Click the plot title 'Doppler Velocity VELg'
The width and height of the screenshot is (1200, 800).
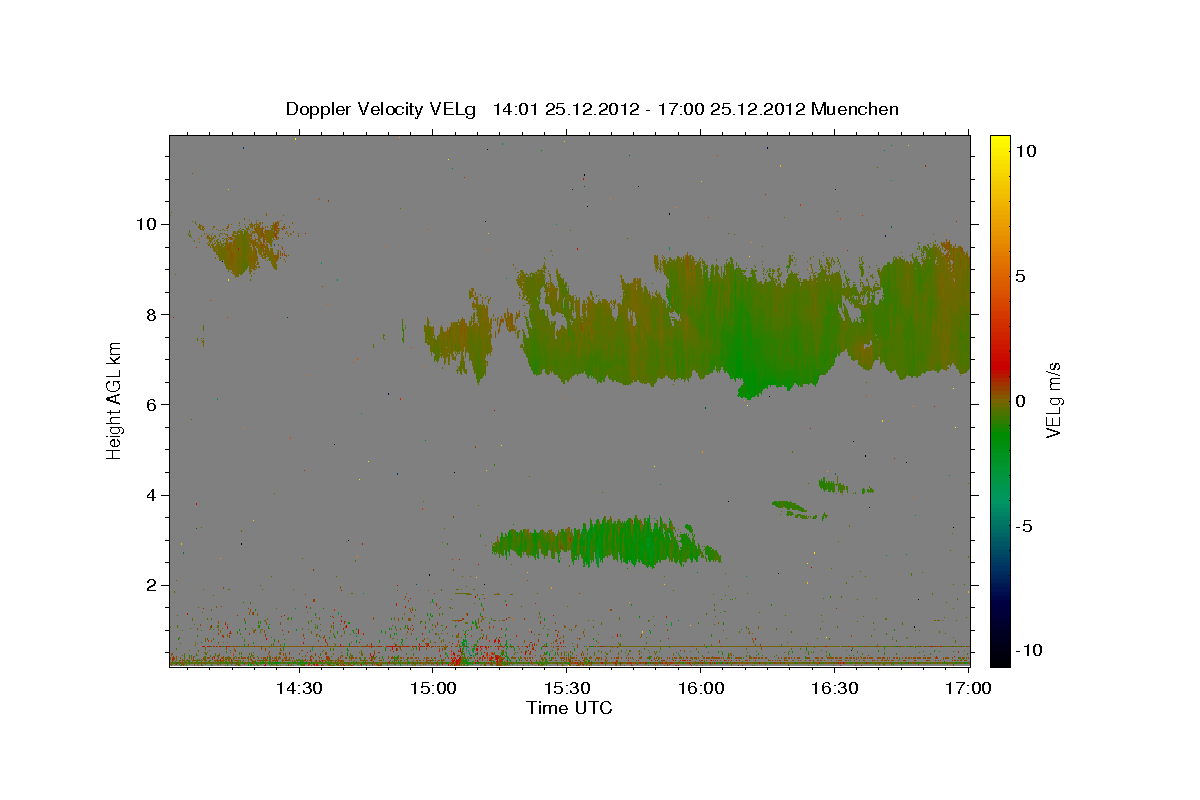tap(382, 109)
